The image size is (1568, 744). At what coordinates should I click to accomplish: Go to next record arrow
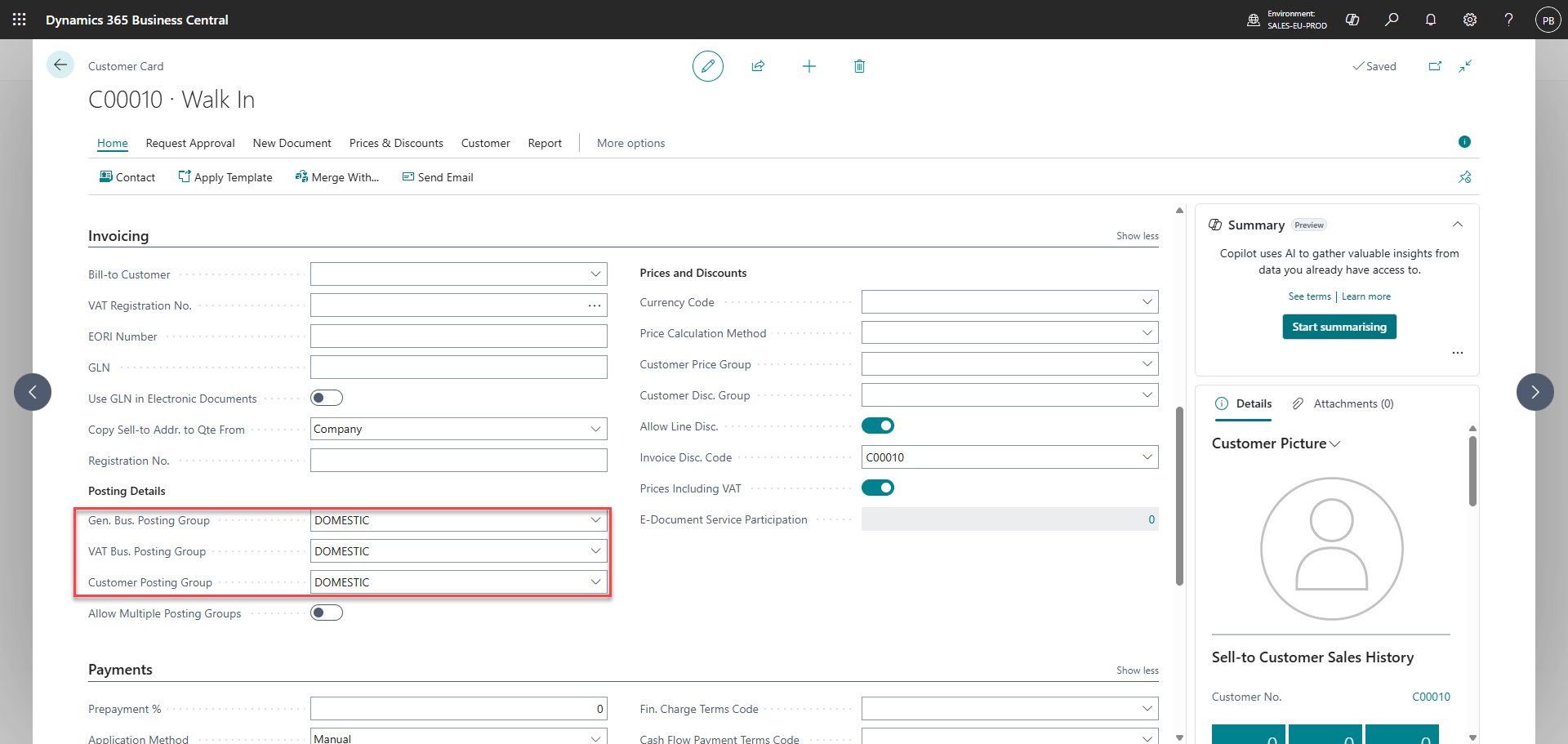click(x=1535, y=392)
